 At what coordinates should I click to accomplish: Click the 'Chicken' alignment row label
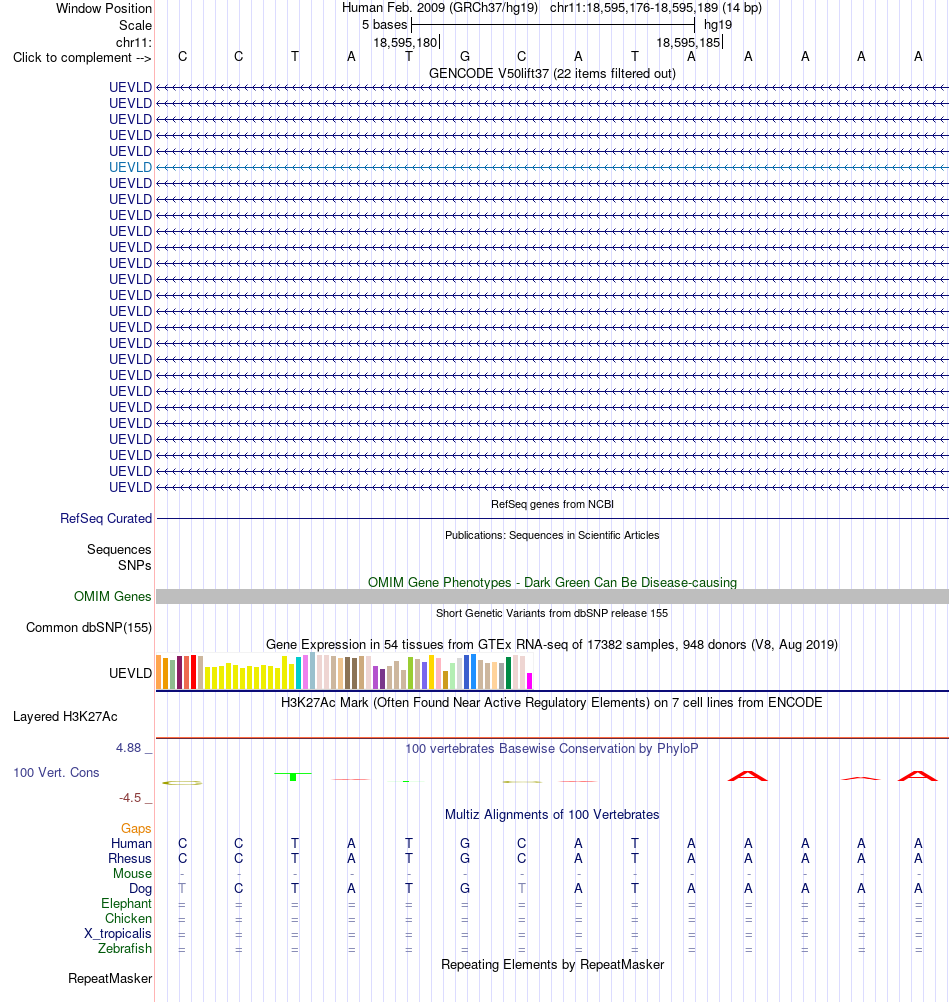128,918
